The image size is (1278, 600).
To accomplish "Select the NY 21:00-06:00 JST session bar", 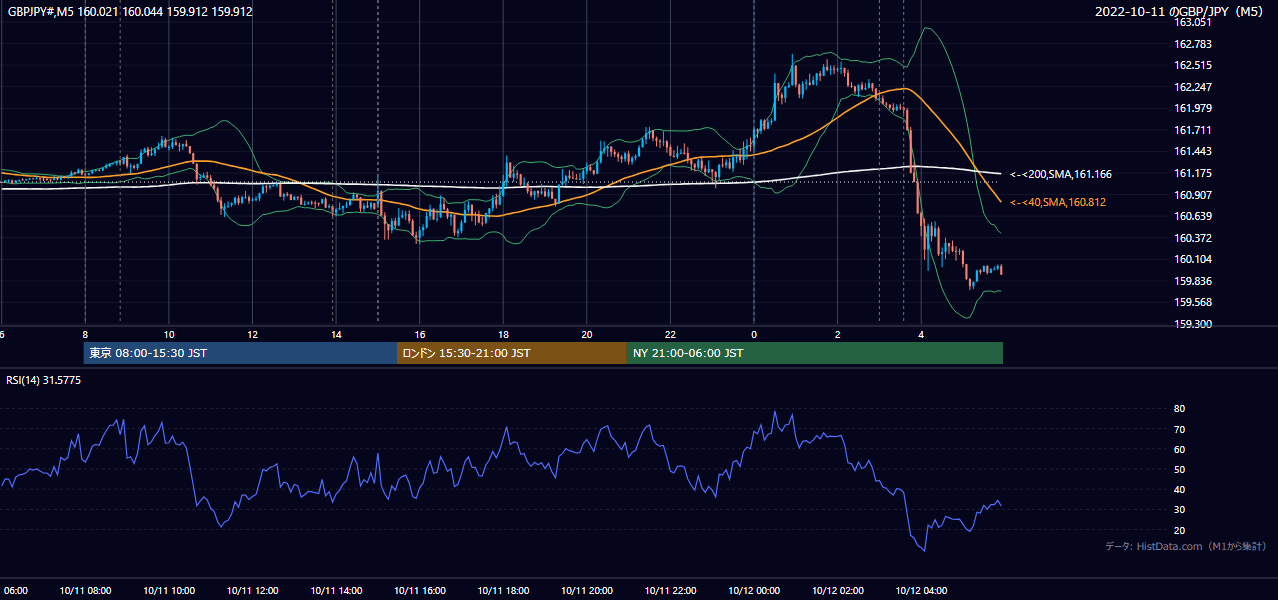I will point(815,353).
